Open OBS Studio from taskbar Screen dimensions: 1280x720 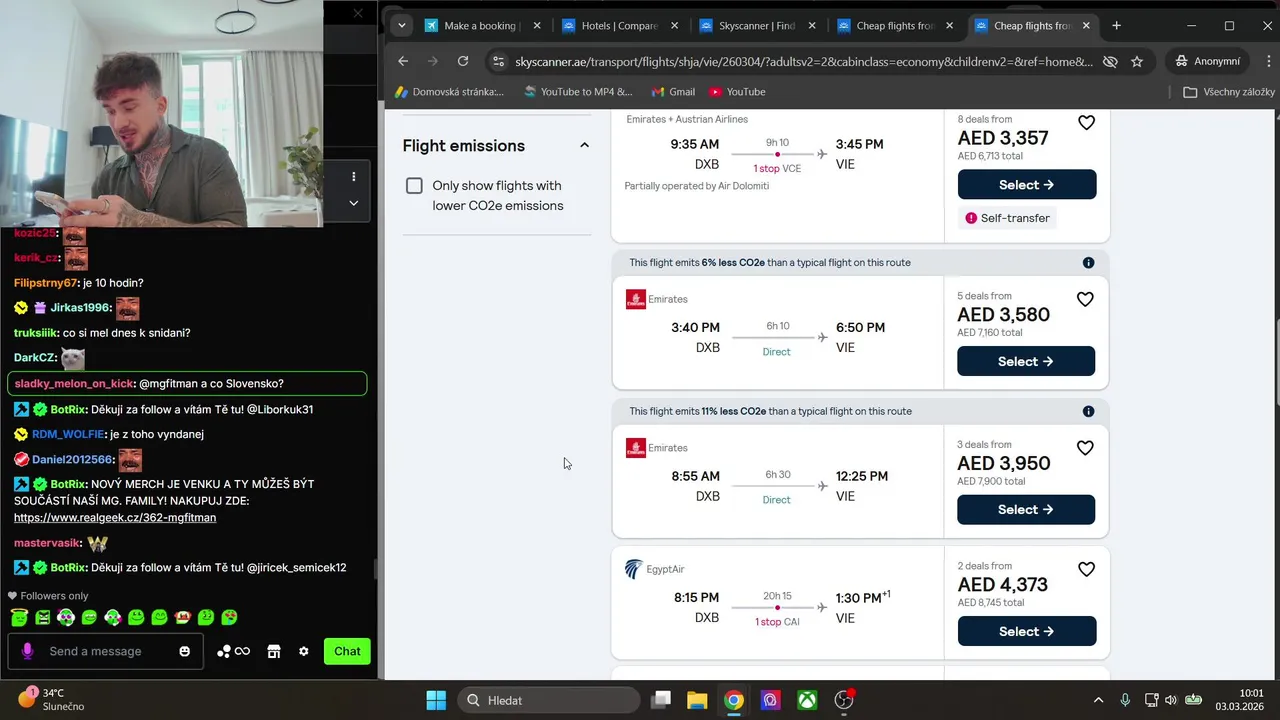coord(845,700)
